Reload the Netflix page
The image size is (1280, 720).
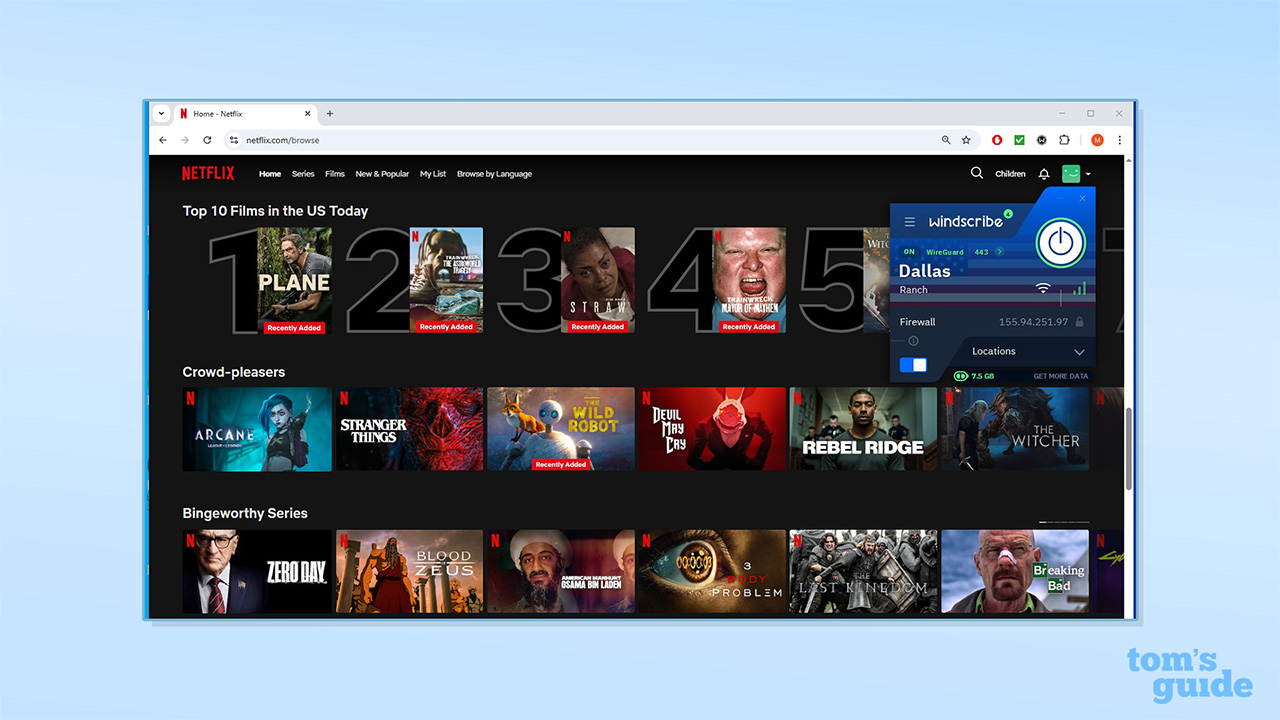(207, 140)
